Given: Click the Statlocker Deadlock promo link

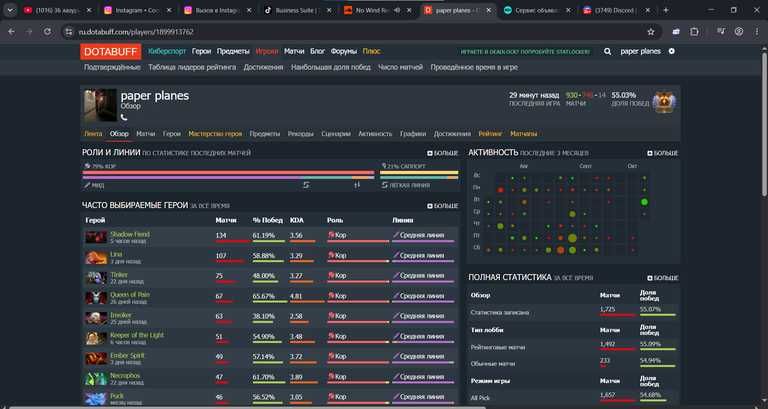Looking at the screenshot, I should pyautogui.click(x=525, y=51).
